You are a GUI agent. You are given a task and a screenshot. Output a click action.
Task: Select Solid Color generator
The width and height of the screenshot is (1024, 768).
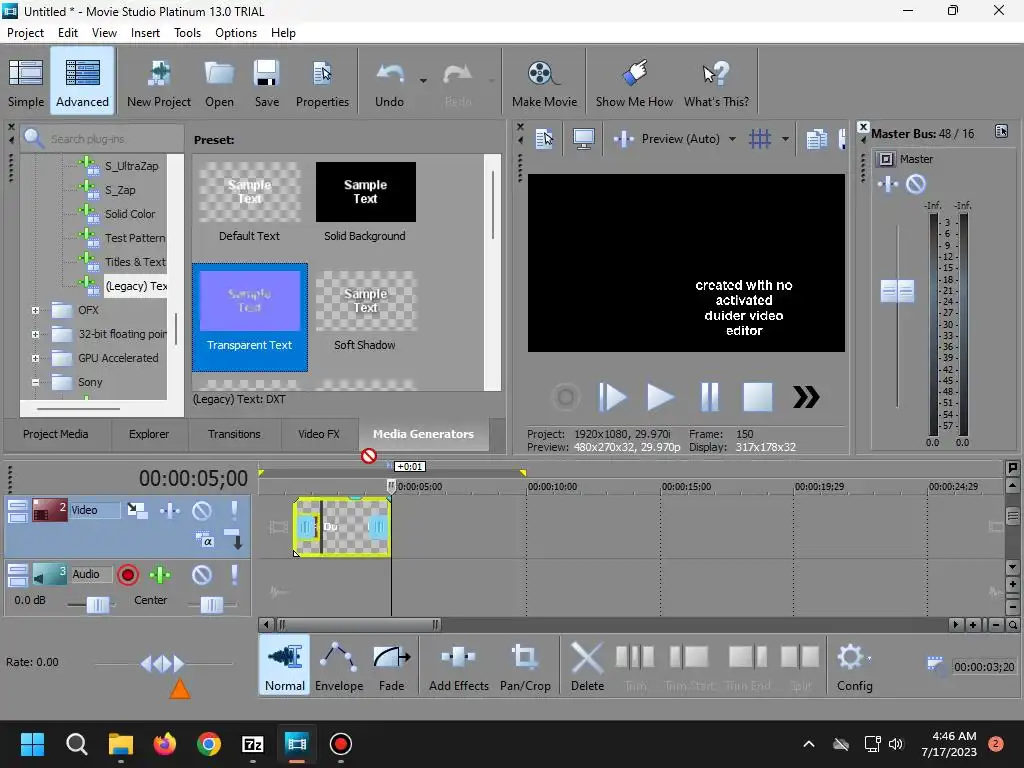pyautogui.click(x=130, y=214)
